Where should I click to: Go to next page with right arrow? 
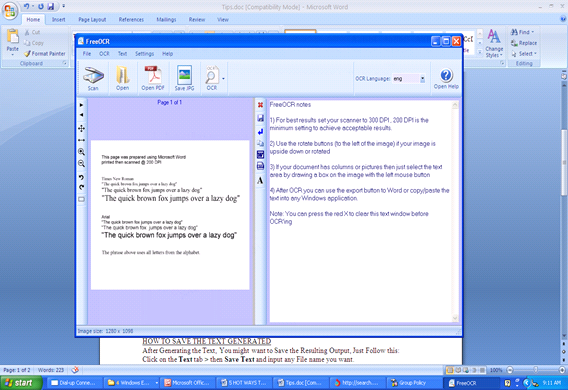point(82,105)
